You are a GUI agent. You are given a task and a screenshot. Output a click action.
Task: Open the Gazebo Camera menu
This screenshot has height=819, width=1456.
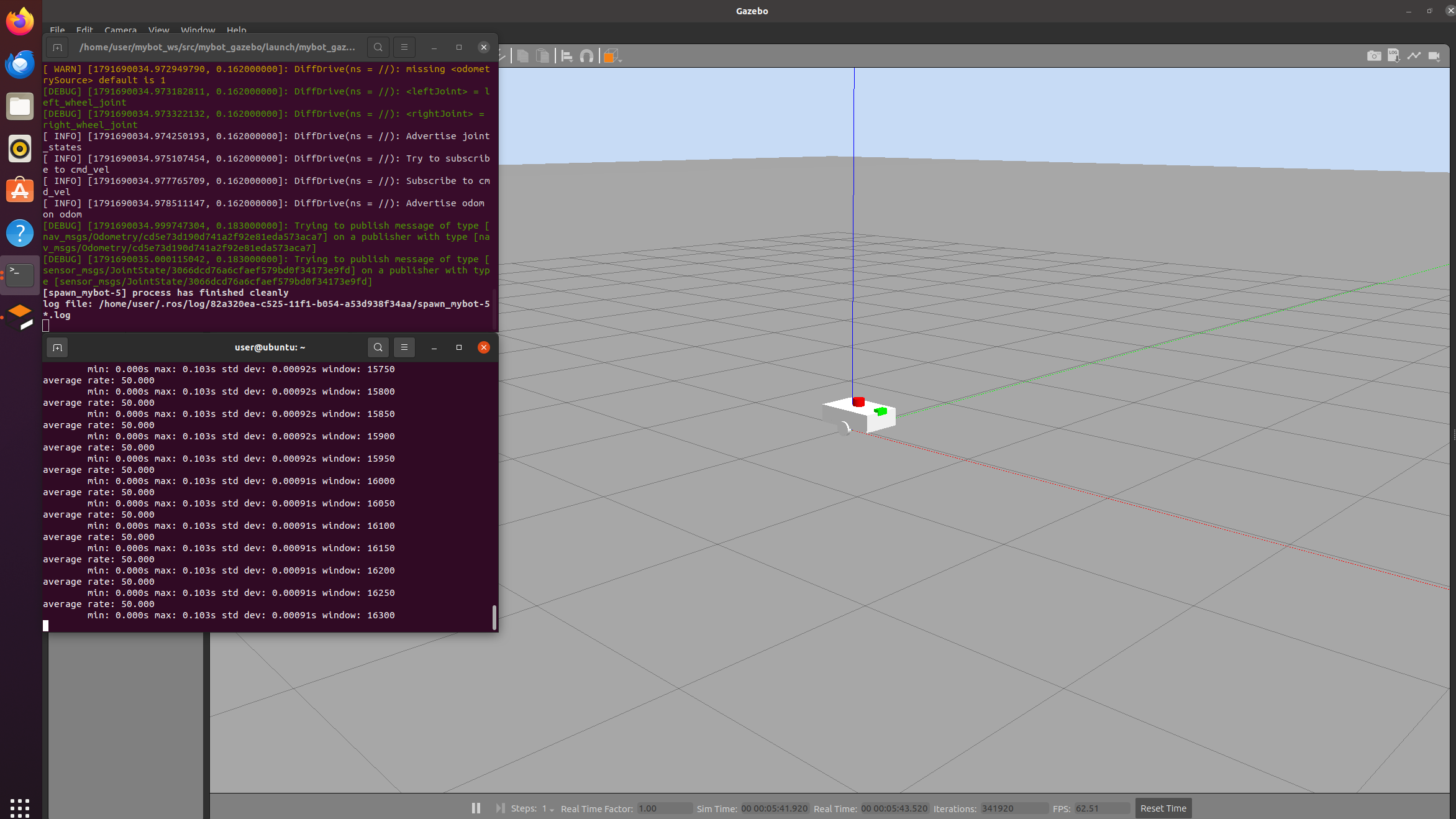pos(121,29)
